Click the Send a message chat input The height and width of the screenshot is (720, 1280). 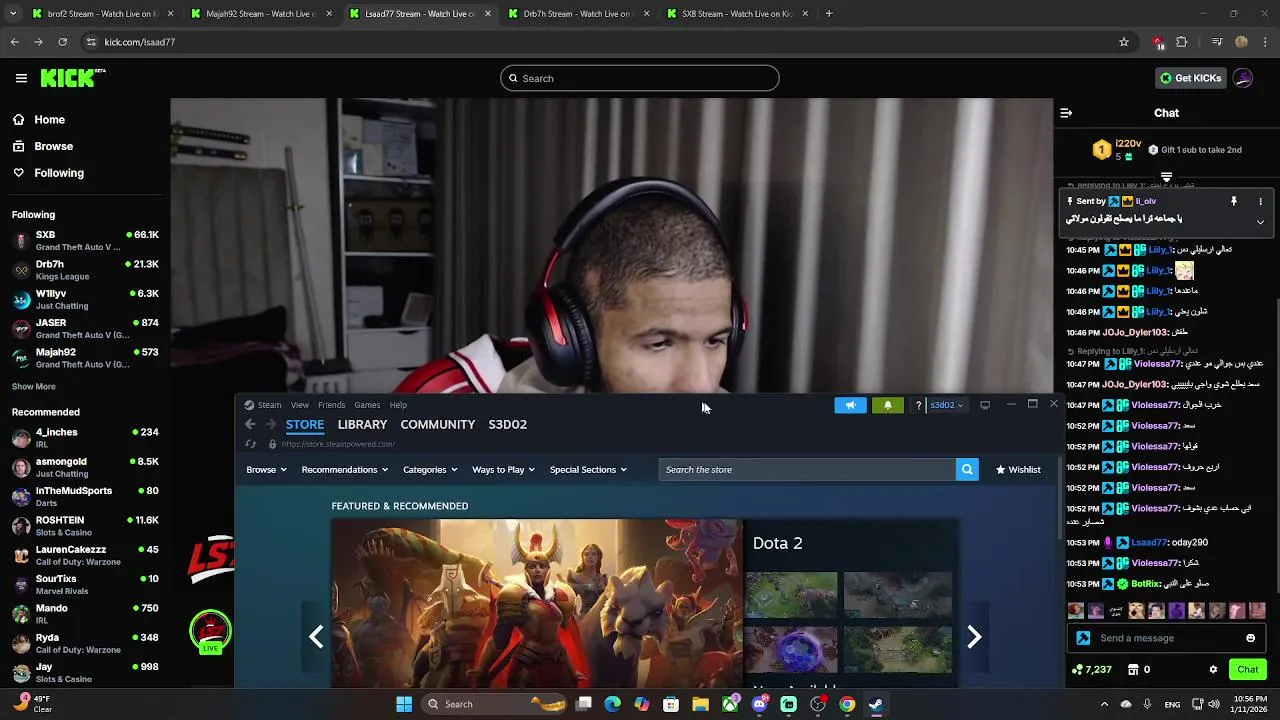click(1164, 638)
